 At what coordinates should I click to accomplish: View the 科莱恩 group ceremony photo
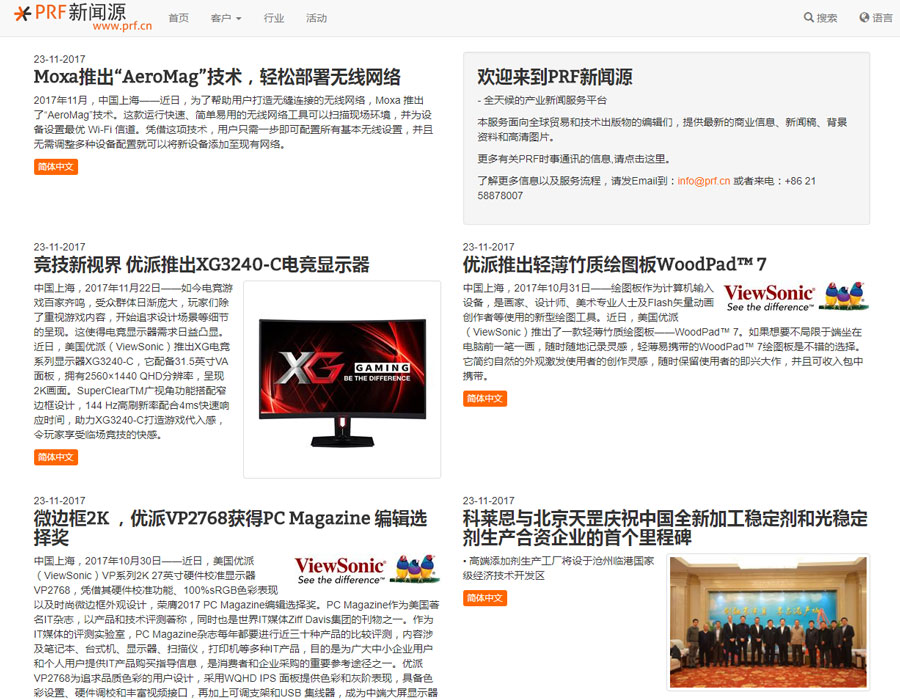pos(769,621)
